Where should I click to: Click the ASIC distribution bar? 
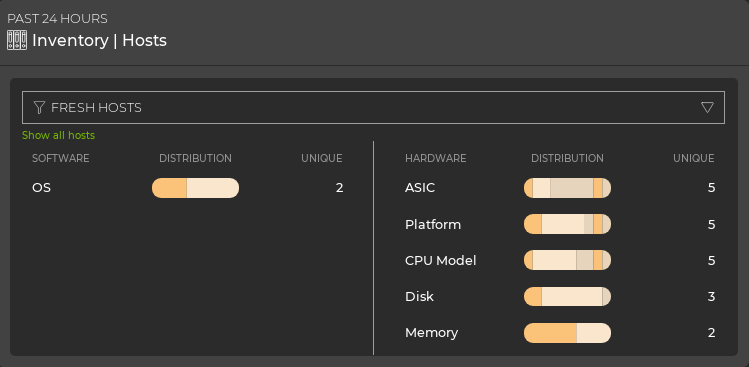coord(567,188)
